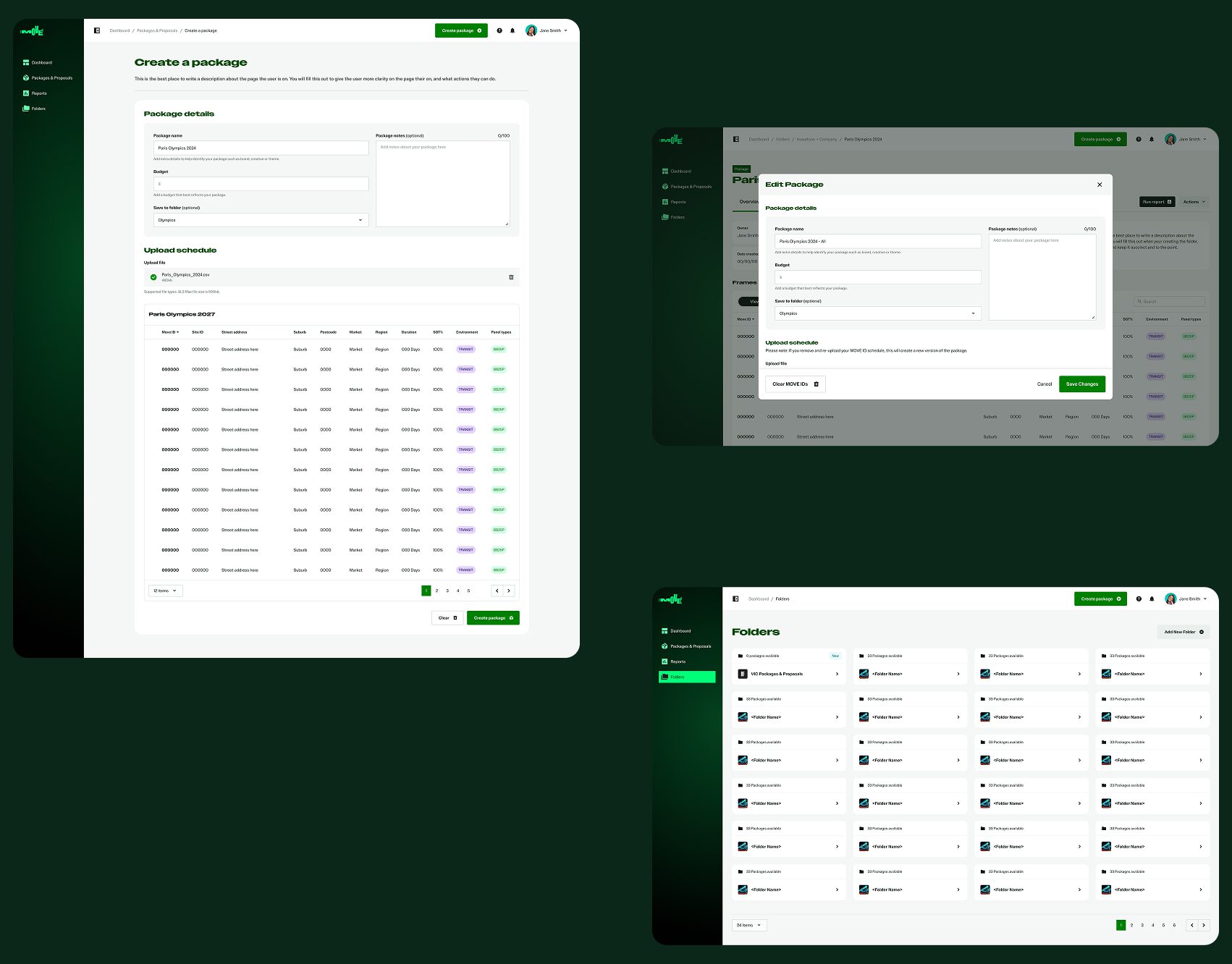1232x964 pixels.
Task: Collapse sidebar using icon beside Folders breadcrumb
Action: [x=735, y=599]
